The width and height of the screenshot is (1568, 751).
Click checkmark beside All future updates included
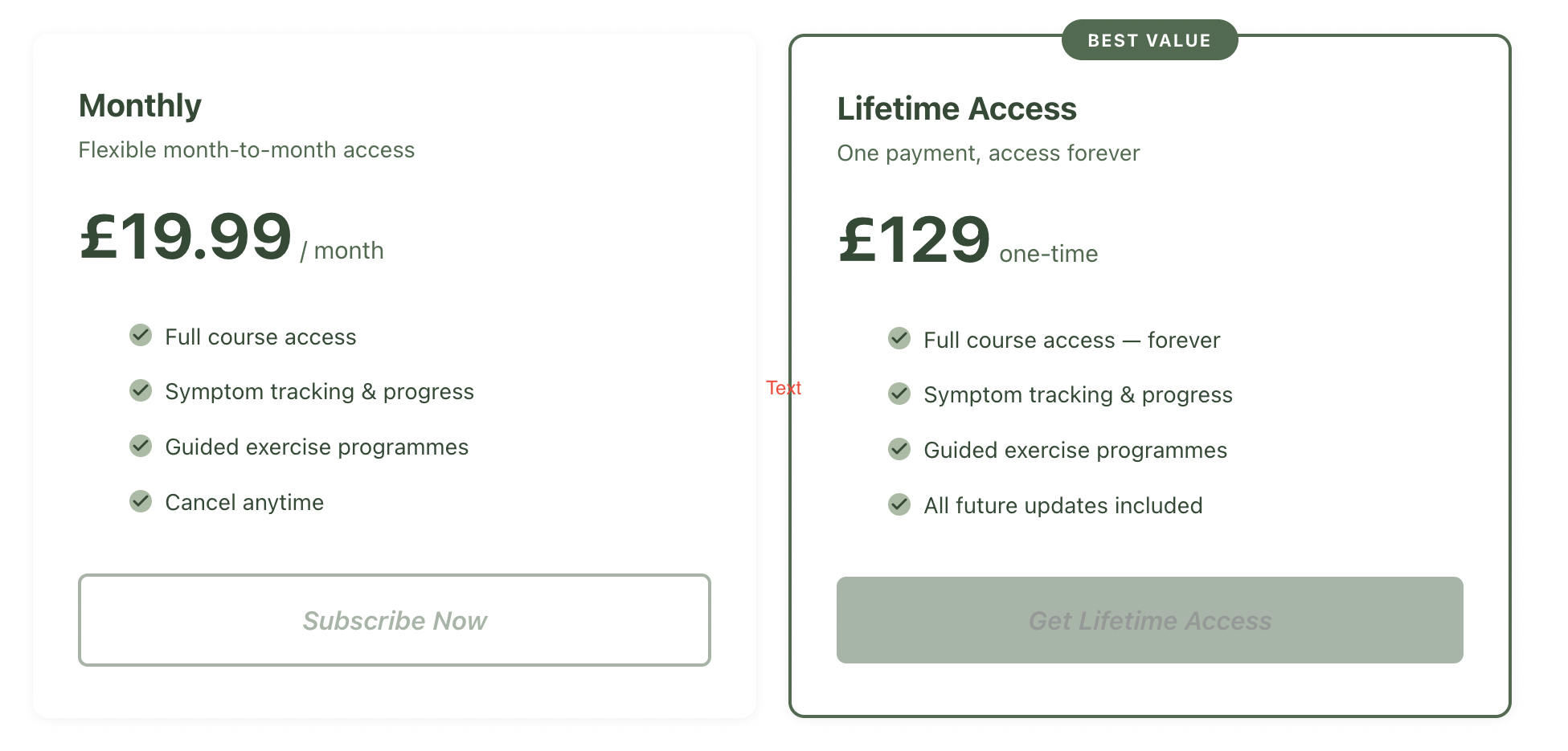click(x=899, y=504)
